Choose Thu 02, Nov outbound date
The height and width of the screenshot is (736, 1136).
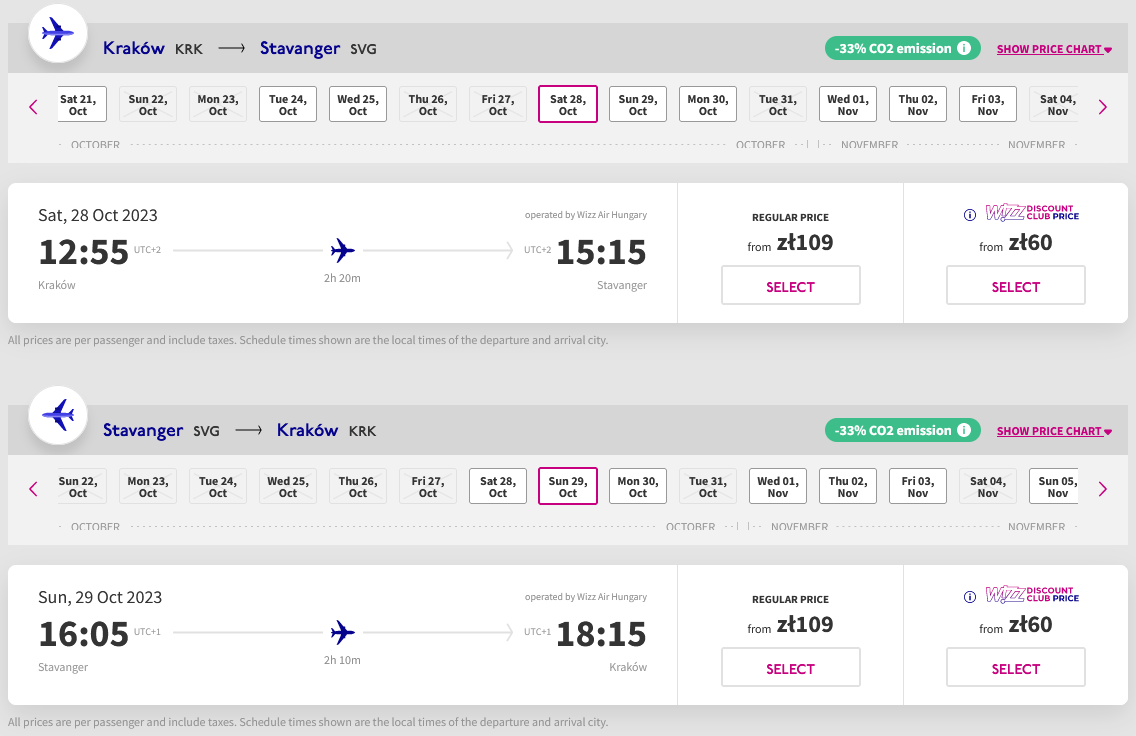[918, 104]
